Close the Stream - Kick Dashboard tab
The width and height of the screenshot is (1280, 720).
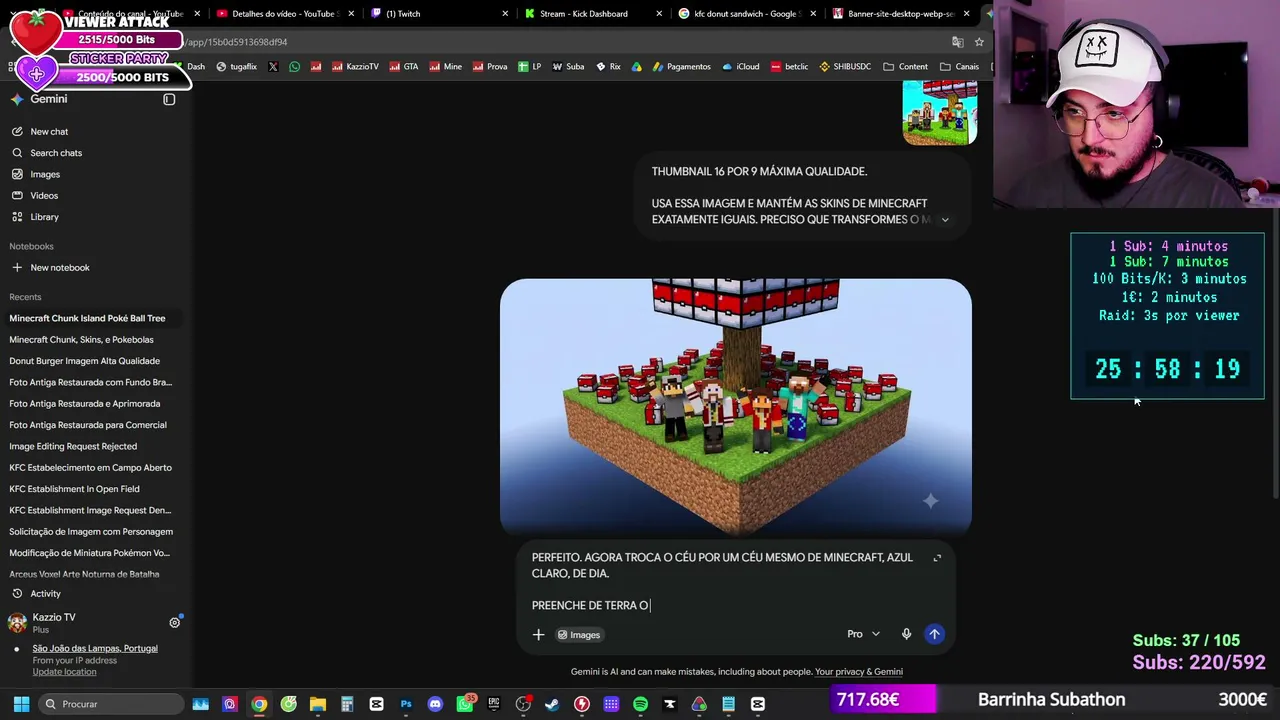pyautogui.click(x=659, y=14)
